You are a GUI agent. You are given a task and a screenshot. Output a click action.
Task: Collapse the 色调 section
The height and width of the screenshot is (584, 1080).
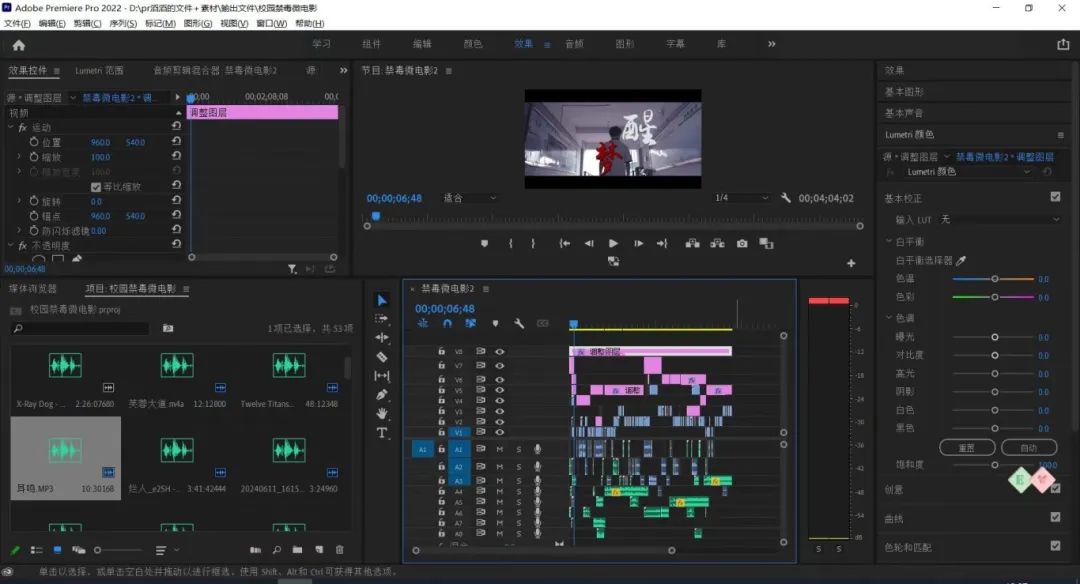click(889, 317)
